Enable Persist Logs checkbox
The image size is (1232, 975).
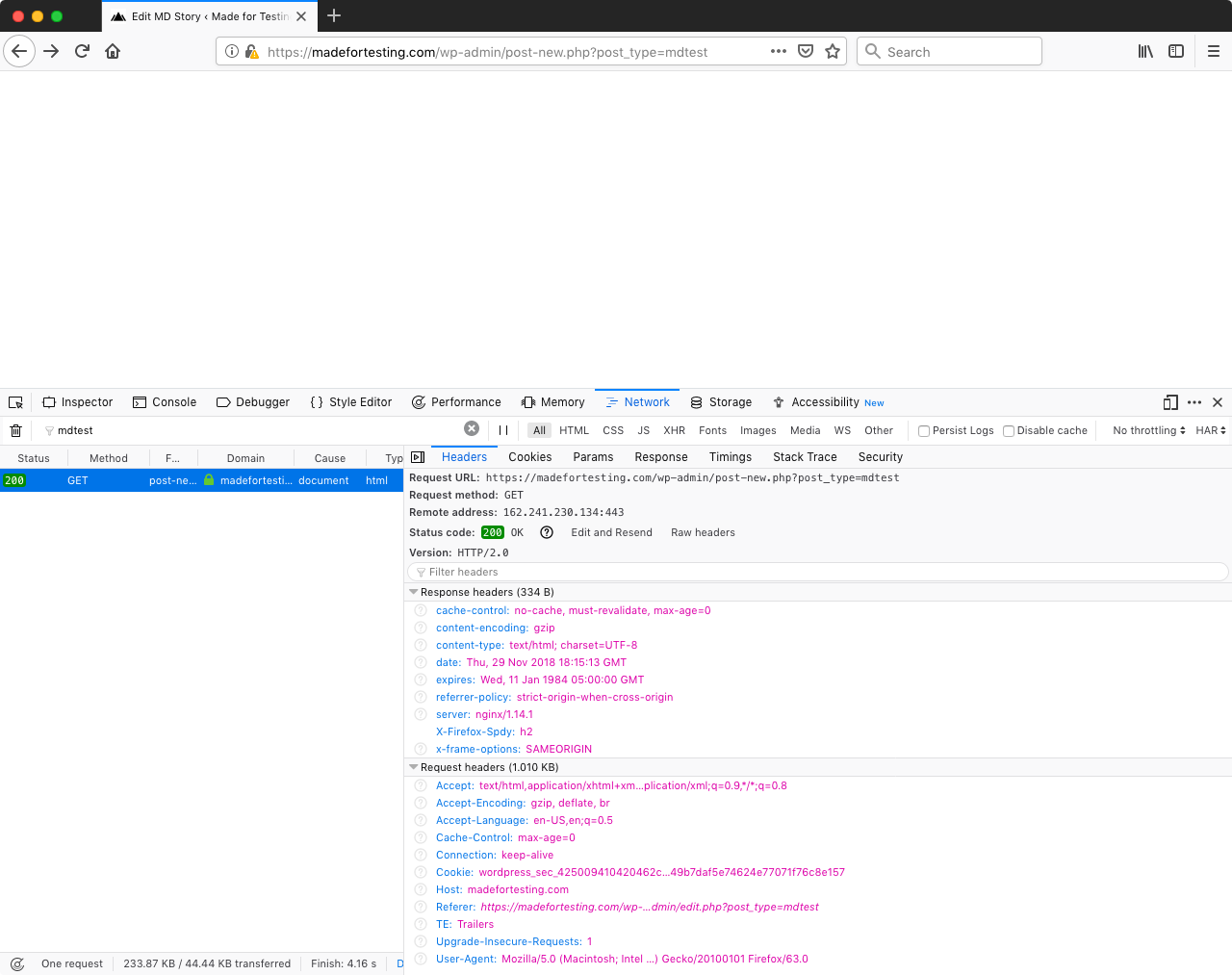click(x=924, y=431)
